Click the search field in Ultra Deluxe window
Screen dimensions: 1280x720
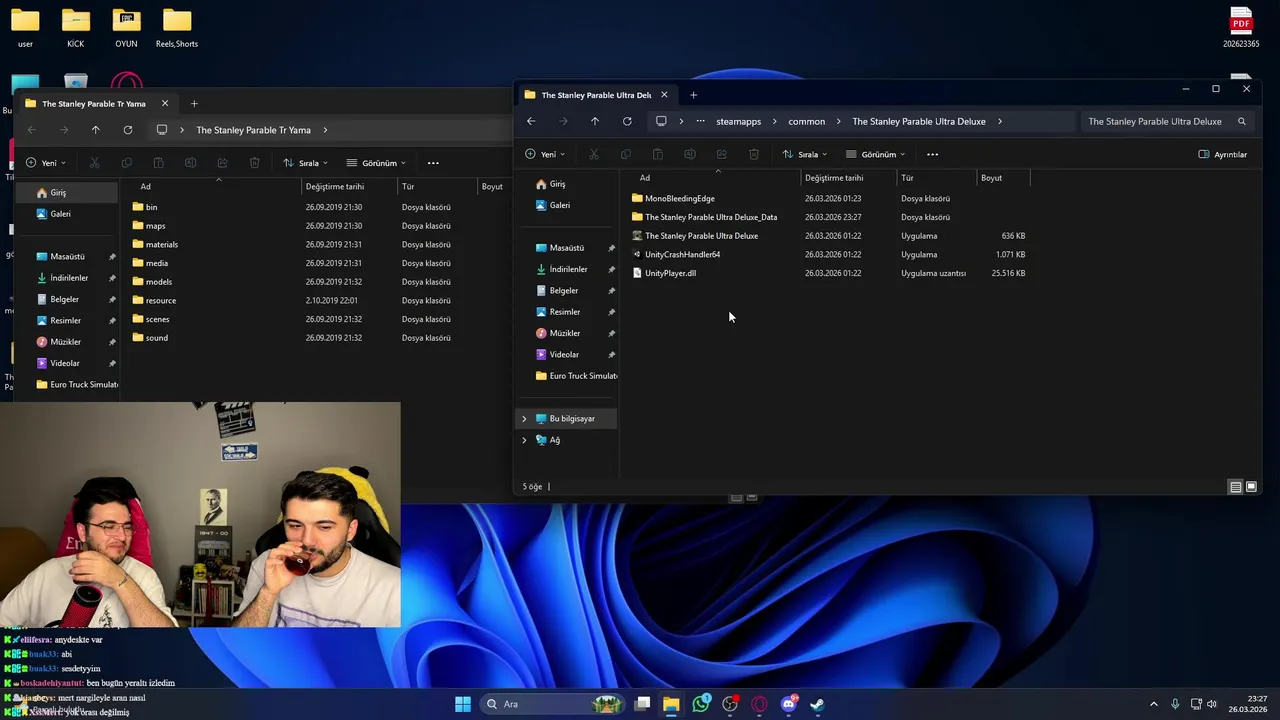(1166, 121)
